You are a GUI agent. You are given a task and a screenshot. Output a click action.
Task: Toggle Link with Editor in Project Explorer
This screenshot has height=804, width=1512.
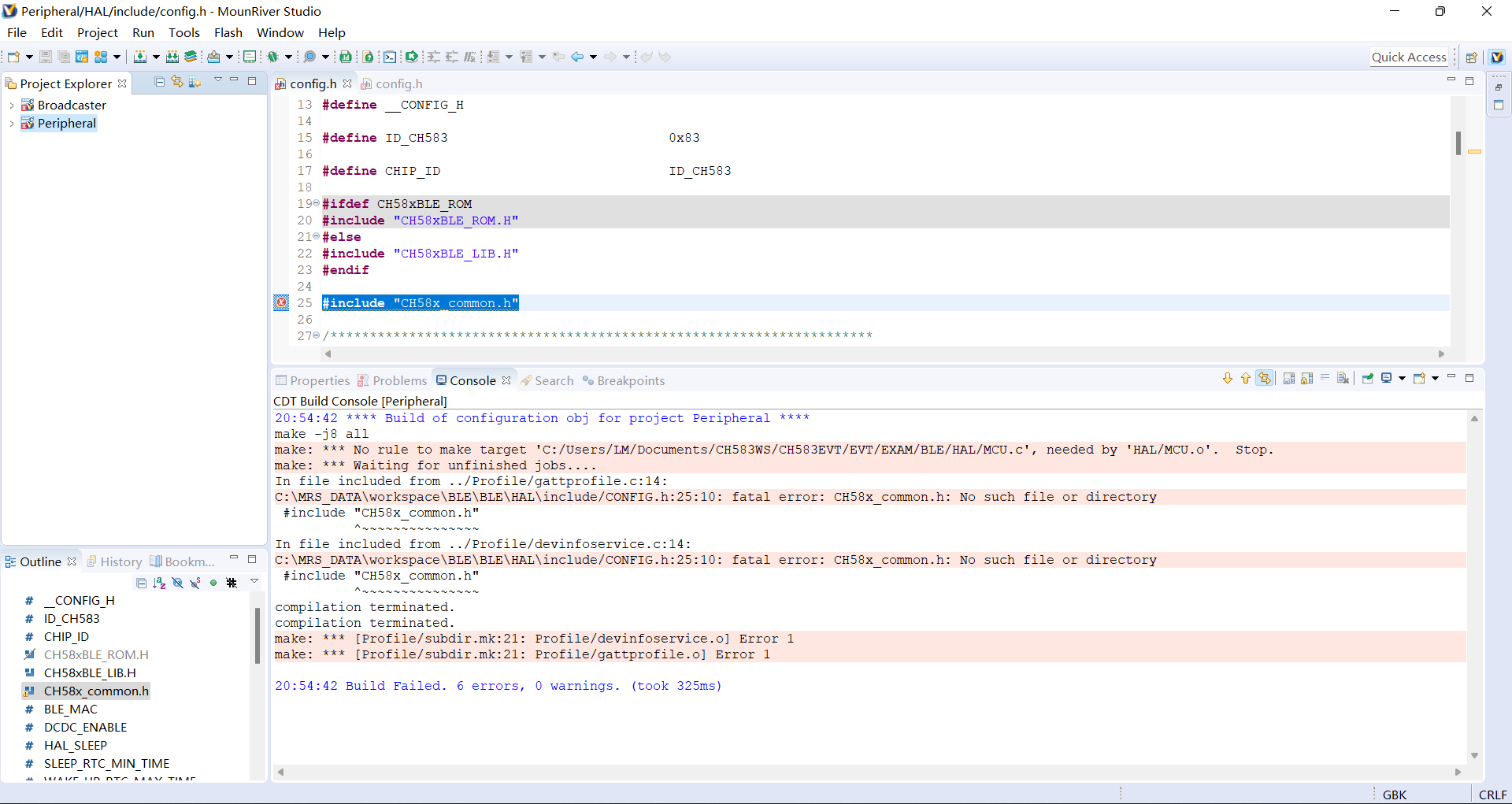pyautogui.click(x=177, y=82)
